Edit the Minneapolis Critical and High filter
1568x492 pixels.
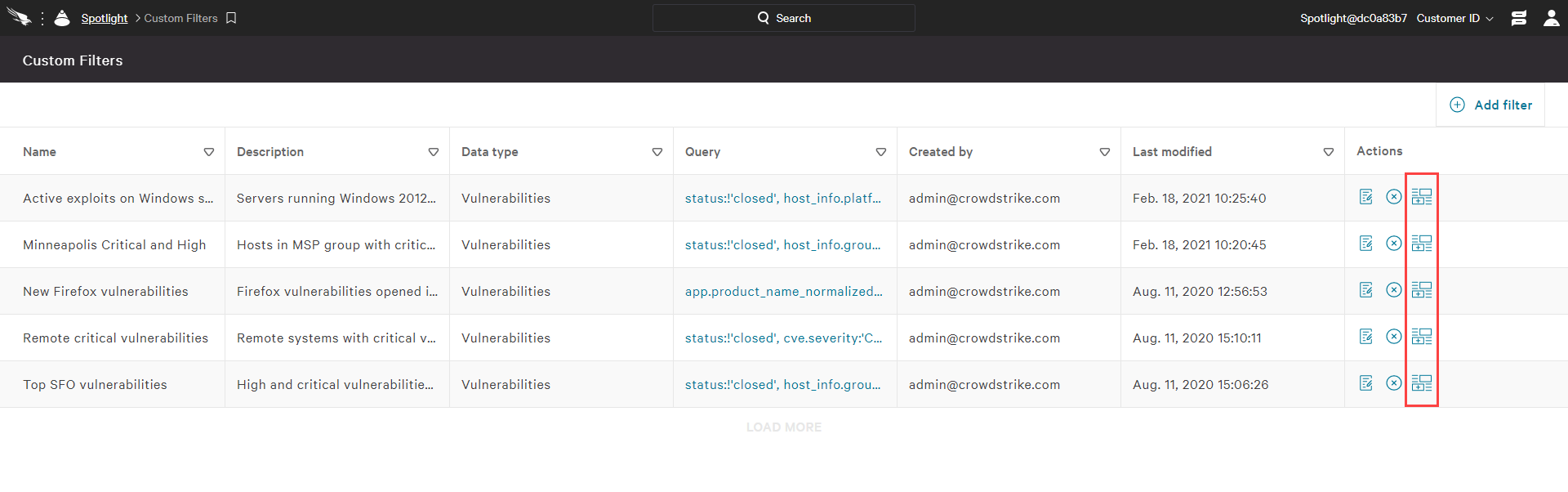1366,244
